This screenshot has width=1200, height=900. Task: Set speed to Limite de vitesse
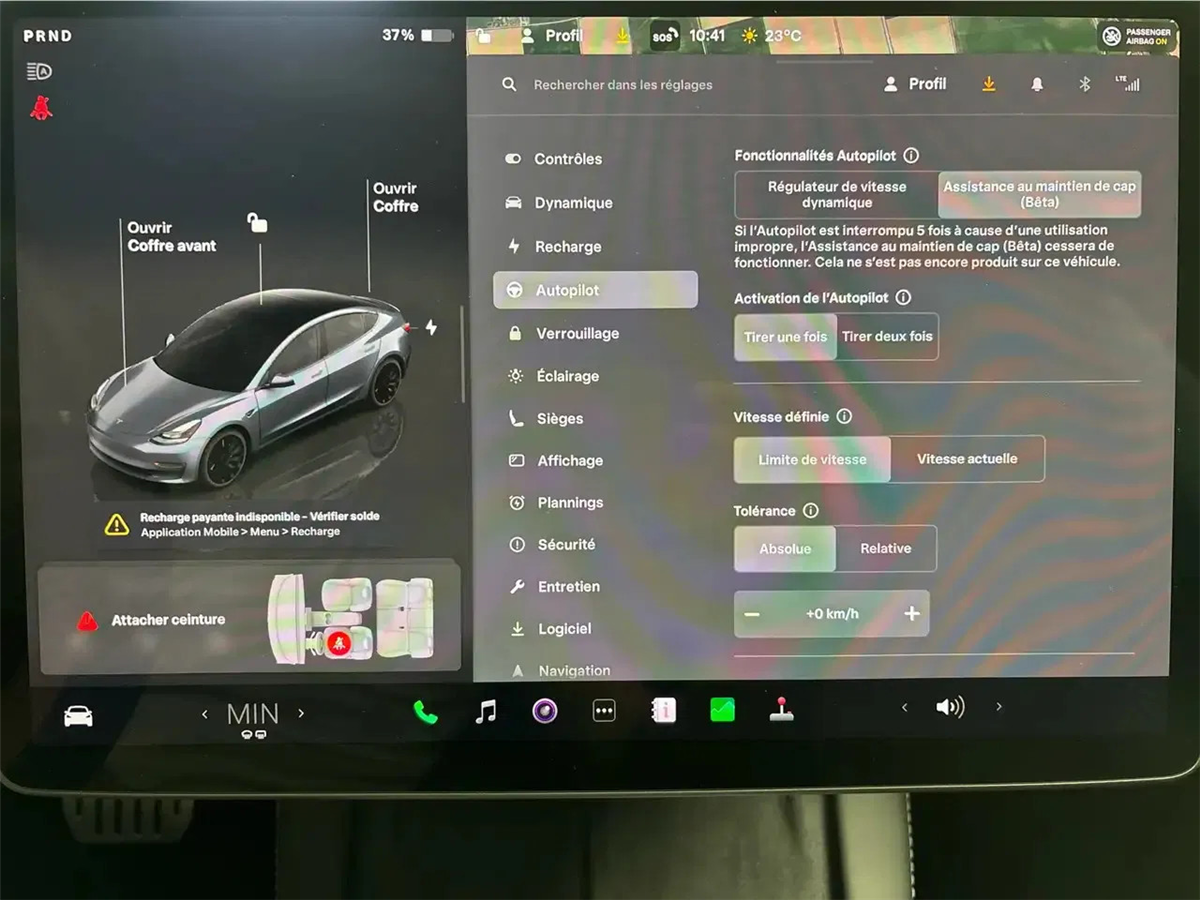[812, 460]
